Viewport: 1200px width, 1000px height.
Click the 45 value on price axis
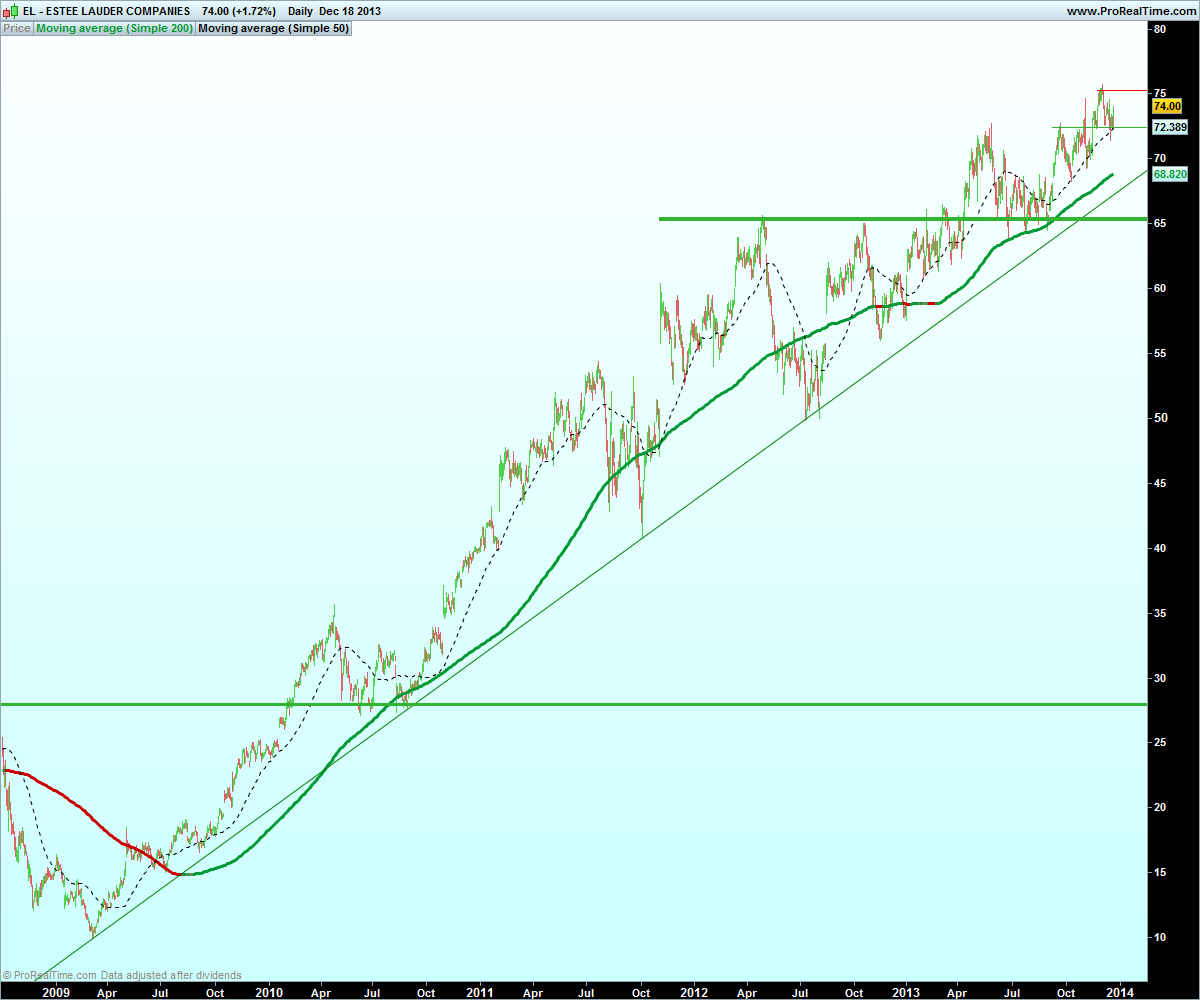1160,483
